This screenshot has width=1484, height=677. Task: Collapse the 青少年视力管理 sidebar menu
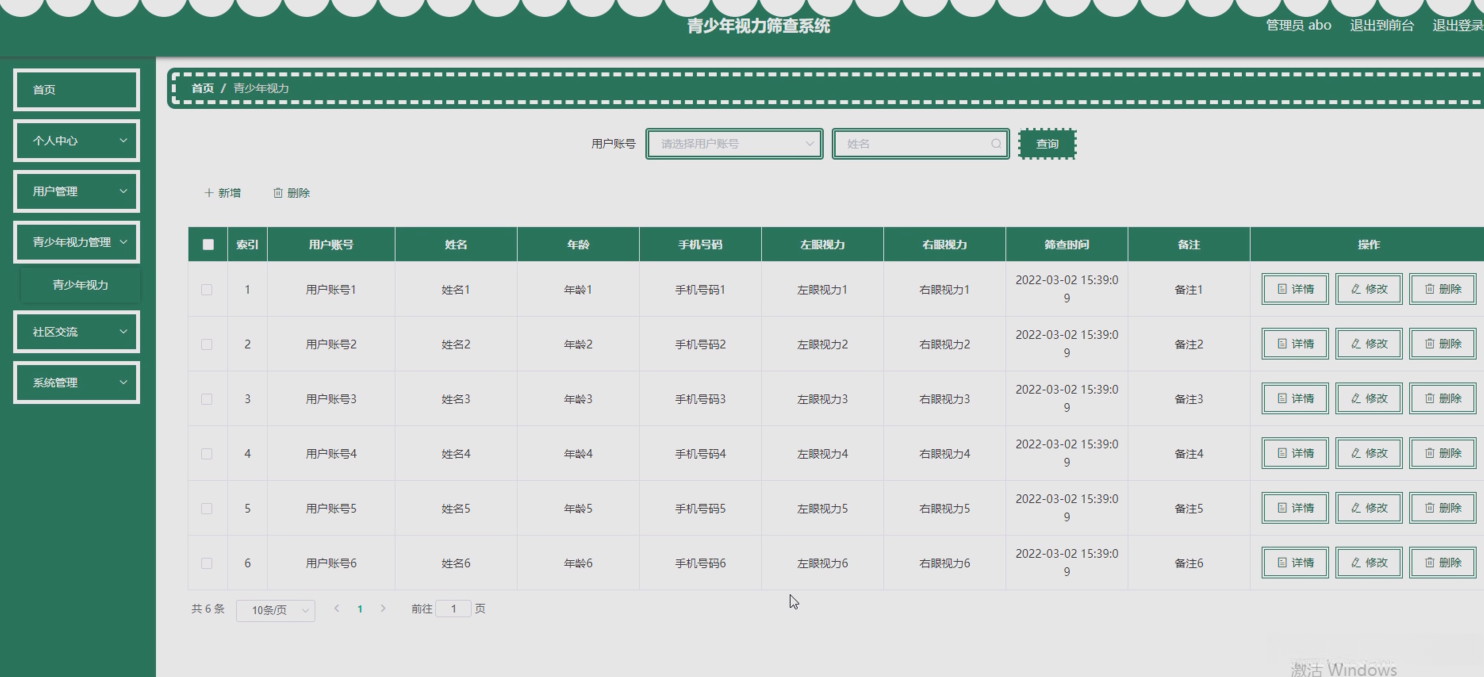(76, 242)
